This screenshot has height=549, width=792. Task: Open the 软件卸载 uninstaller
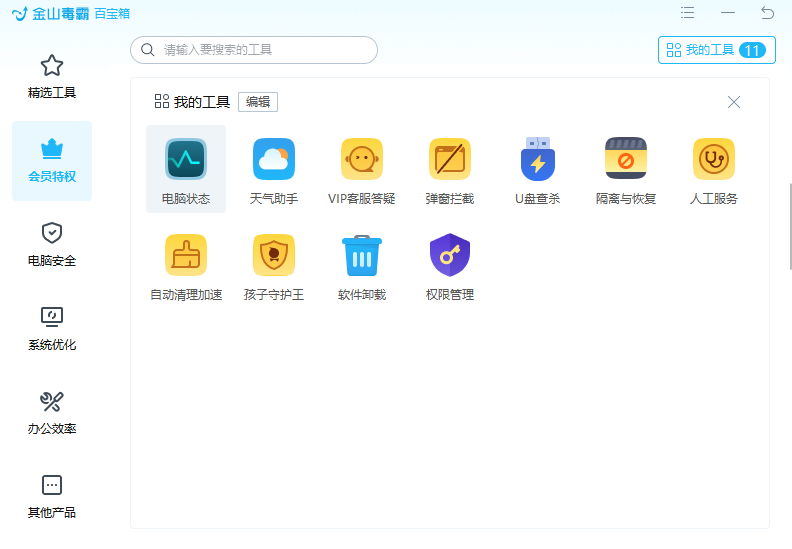tap(362, 266)
